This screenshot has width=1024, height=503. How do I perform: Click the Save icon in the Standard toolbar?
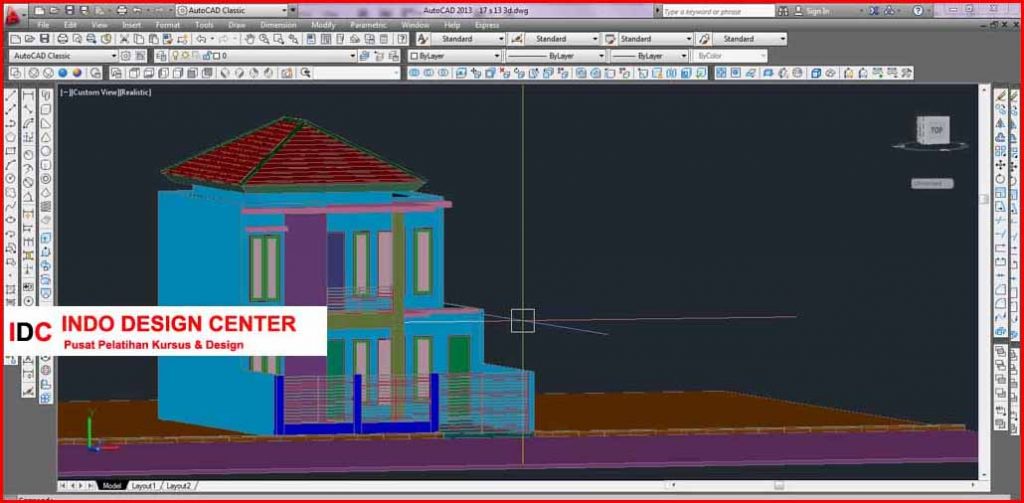pos(44,39)
